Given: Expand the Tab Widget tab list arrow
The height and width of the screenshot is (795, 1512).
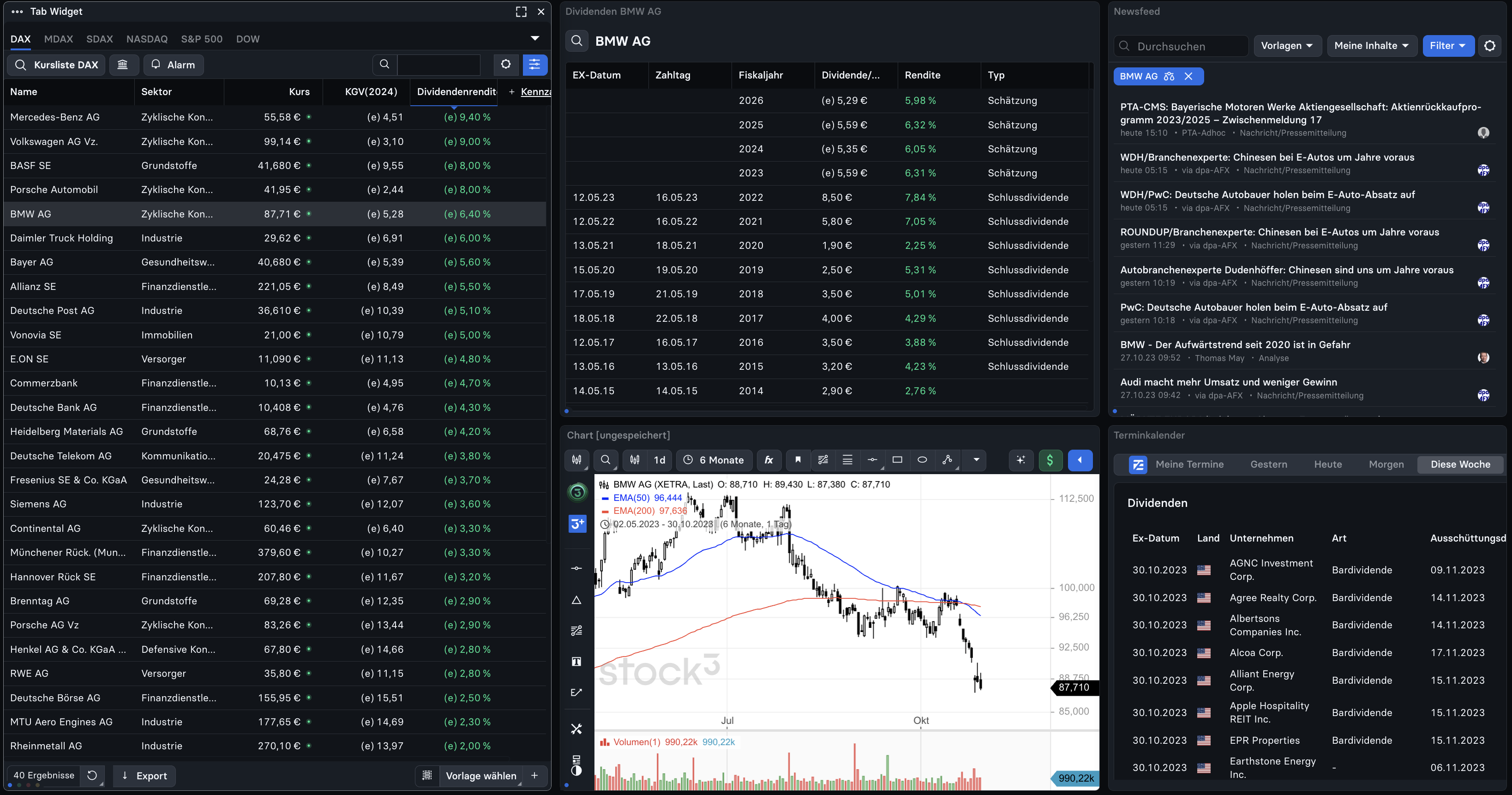Looking at the screenshot, I should [x=535, y=38].
